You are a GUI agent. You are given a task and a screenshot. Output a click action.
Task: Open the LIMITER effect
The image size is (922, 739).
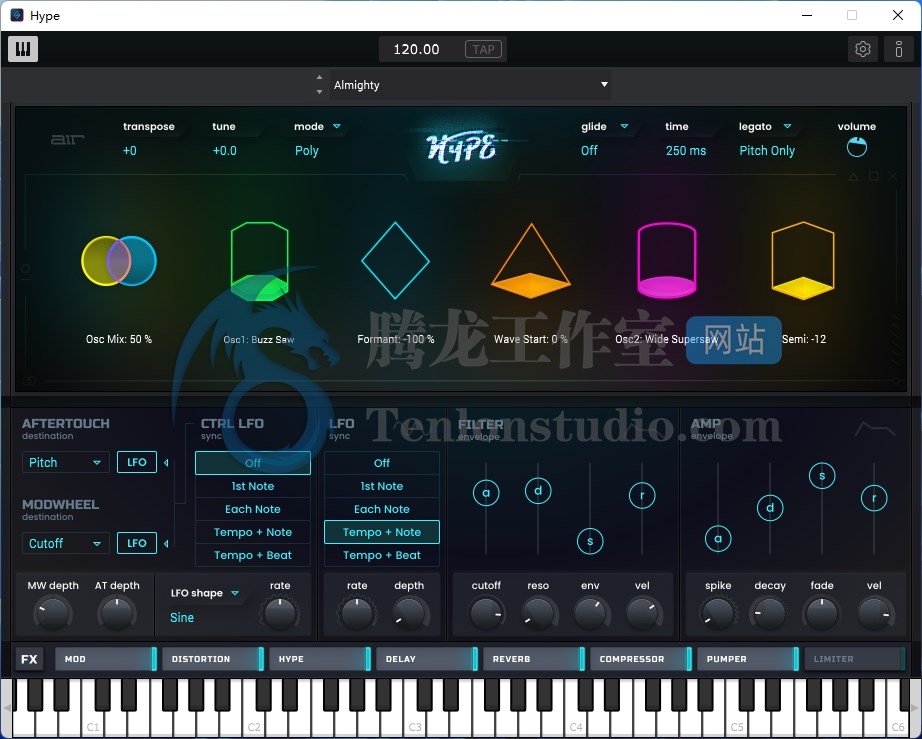pos(855,659)
